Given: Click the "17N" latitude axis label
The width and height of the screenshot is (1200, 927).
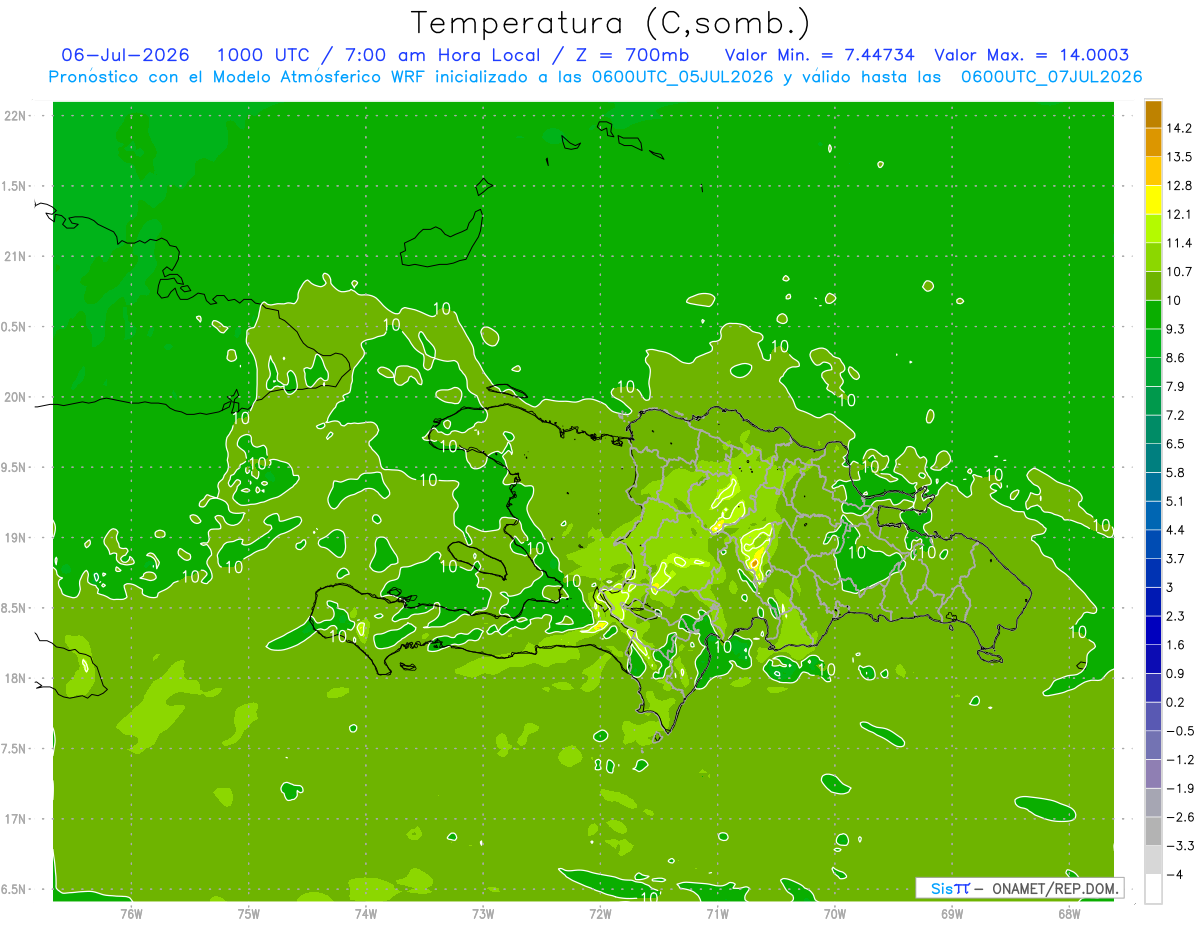Looking at the screenshot, I should click(x=15, y=819).
